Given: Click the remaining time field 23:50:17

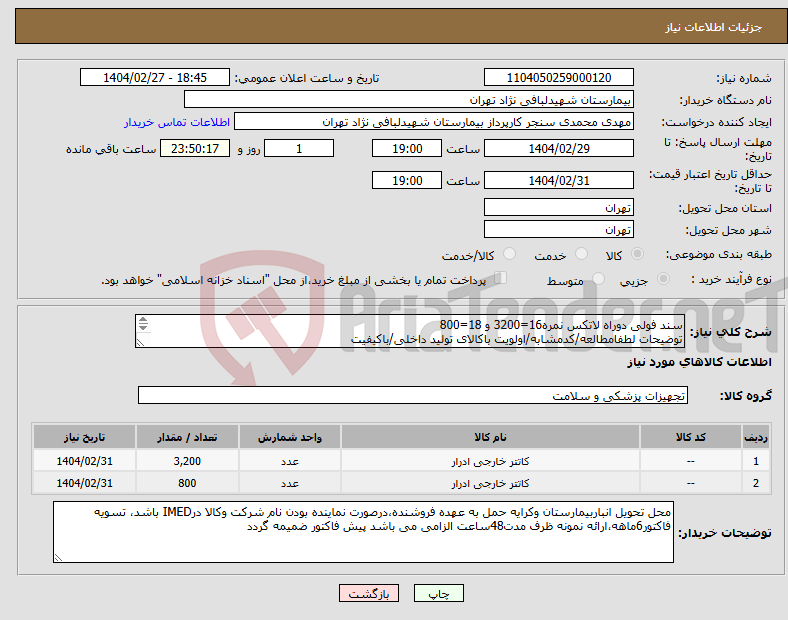Looking at the screenshot, I should coord(195,149).
